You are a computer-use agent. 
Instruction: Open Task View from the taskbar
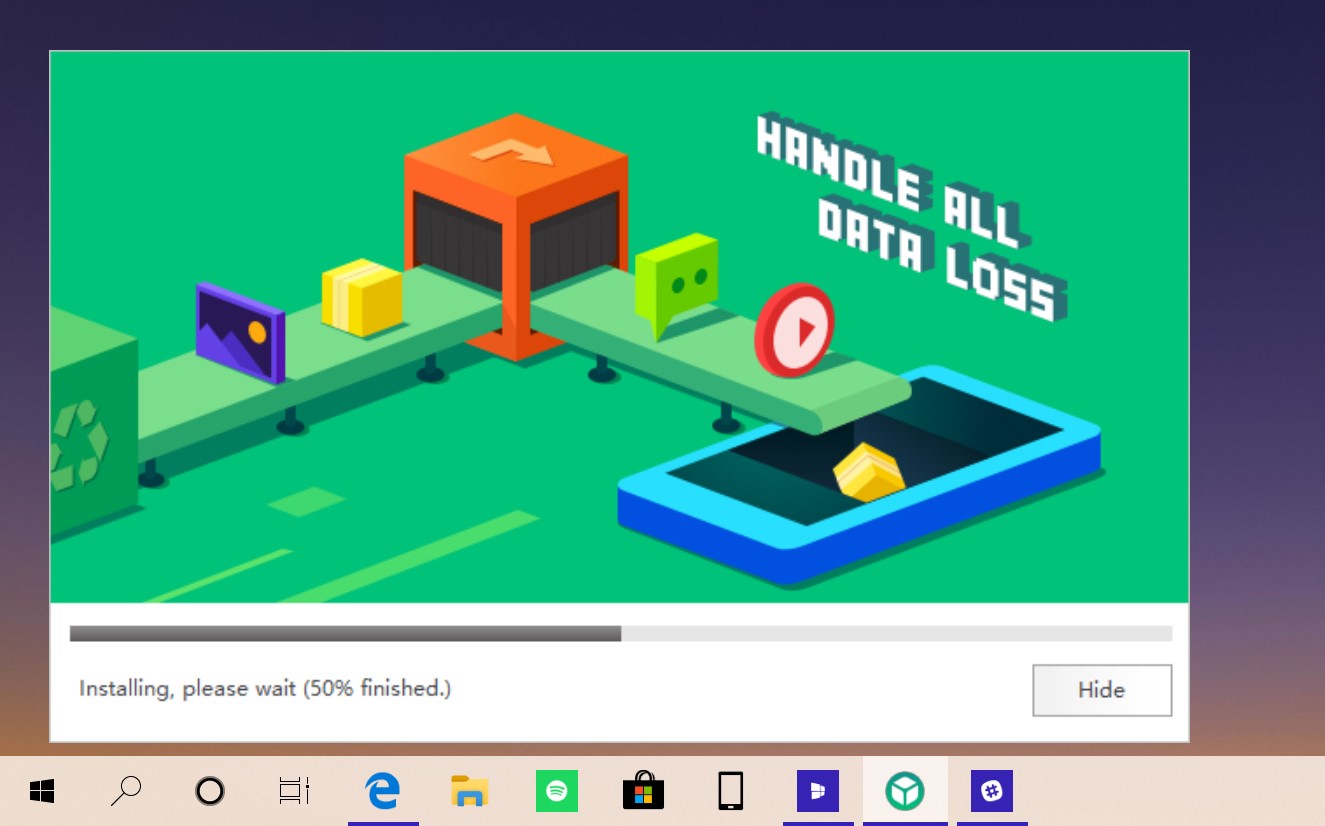click(294, 790)
